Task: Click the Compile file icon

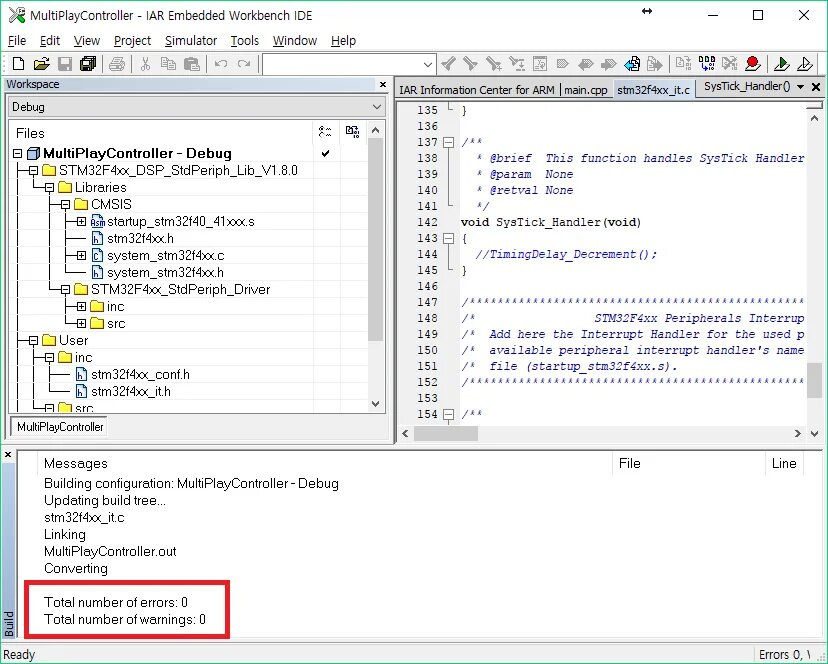Action: (x=683, y=64)
